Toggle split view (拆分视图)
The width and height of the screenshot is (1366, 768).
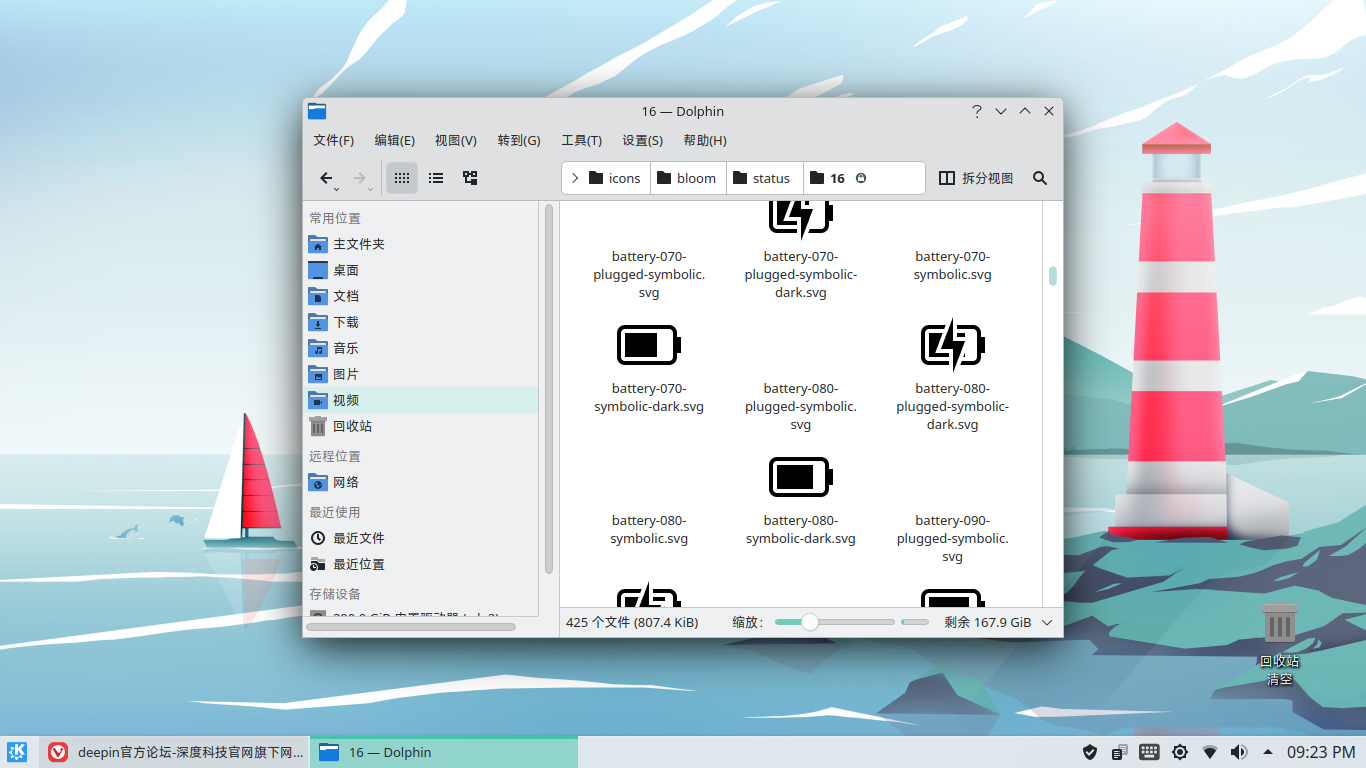point(976,178)
